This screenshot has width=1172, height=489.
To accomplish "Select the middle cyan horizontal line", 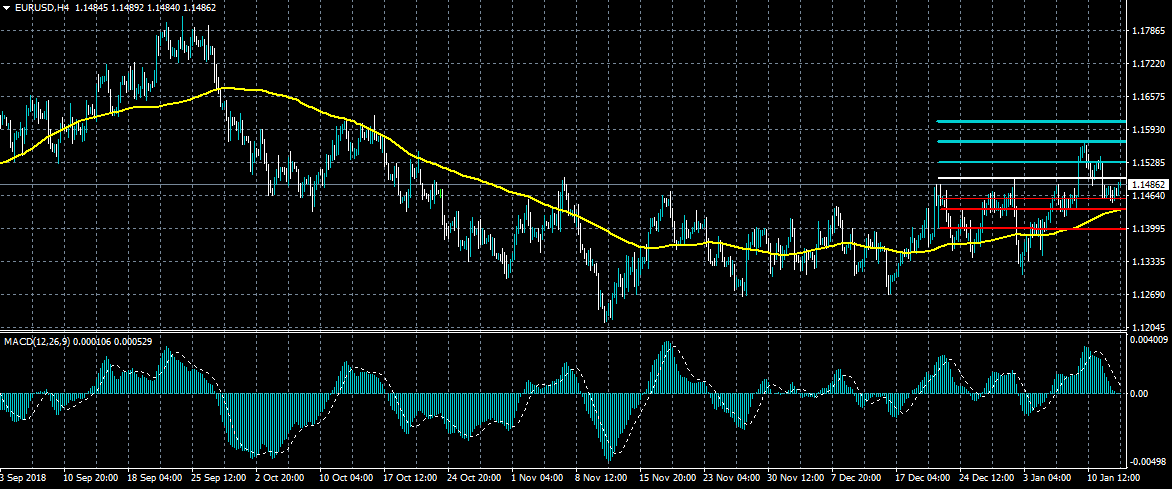I will click(x=1030, y=142).
